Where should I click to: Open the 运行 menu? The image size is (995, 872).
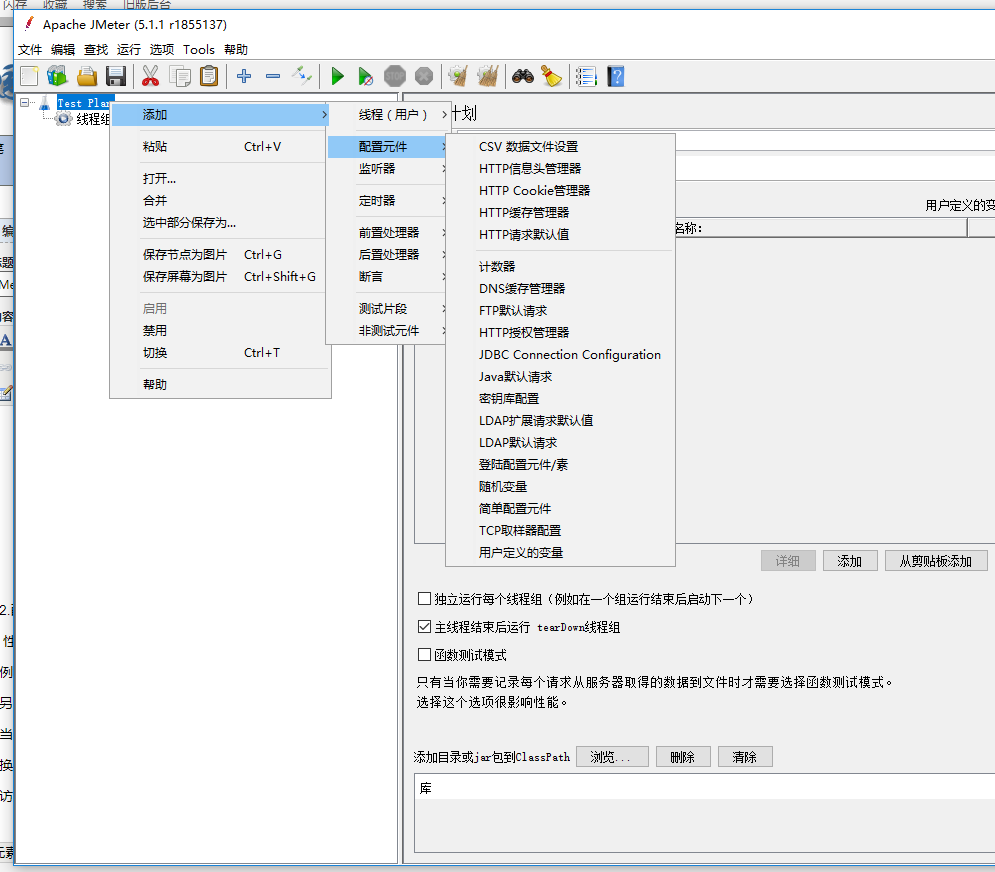point(128,50)
